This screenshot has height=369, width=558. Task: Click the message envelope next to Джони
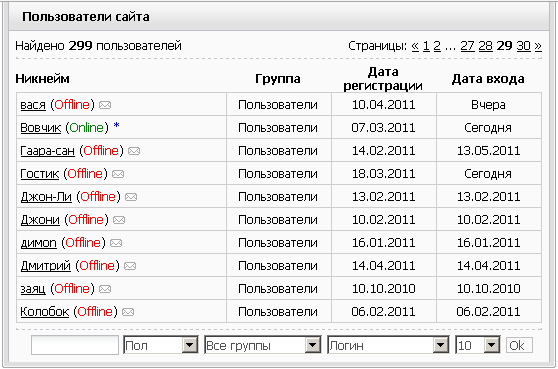(119, 220)
